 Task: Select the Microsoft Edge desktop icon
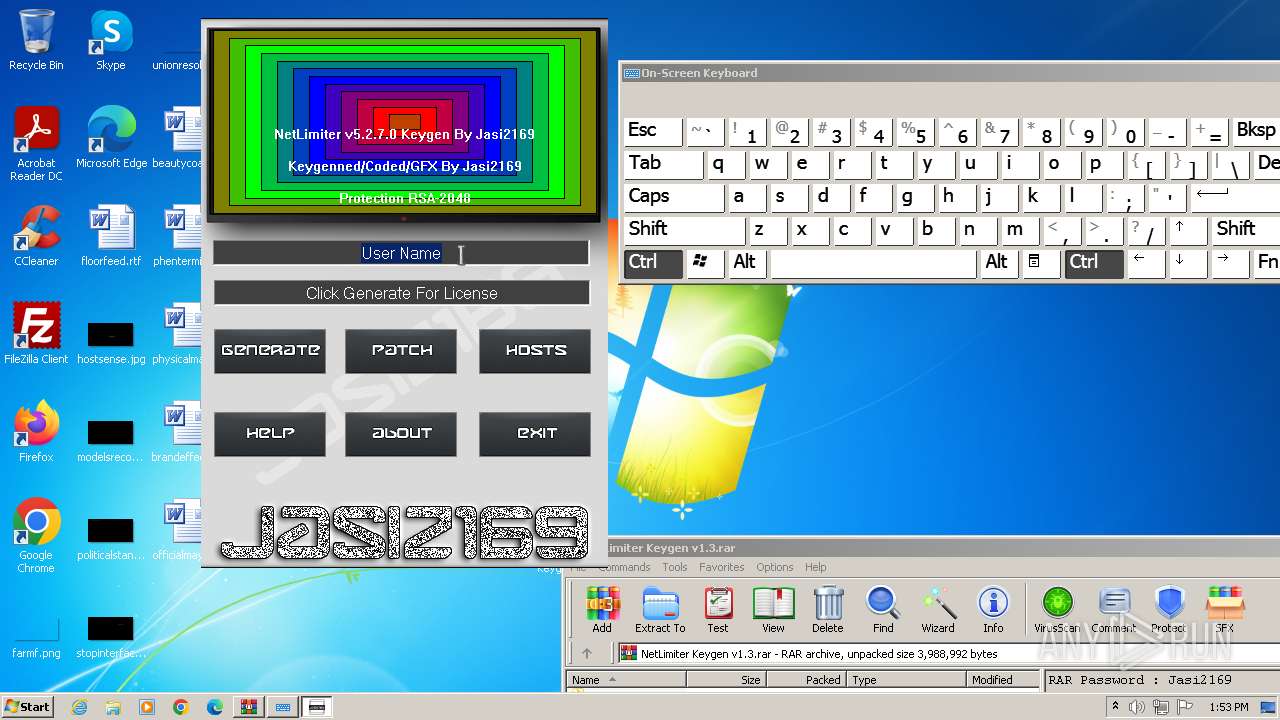111,138
